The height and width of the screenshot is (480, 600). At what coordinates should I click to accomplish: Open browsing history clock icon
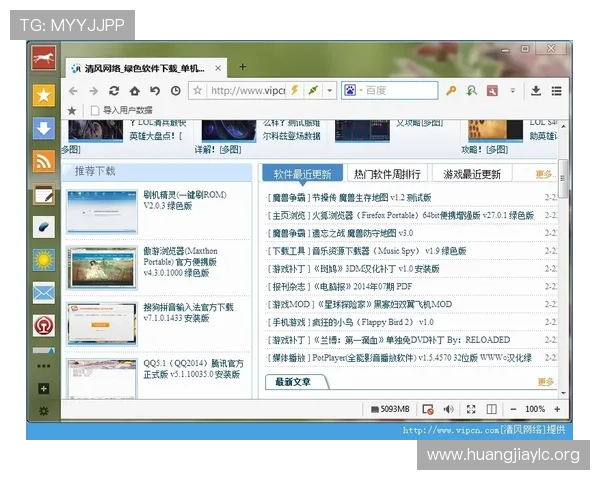[x=176, y=91]
